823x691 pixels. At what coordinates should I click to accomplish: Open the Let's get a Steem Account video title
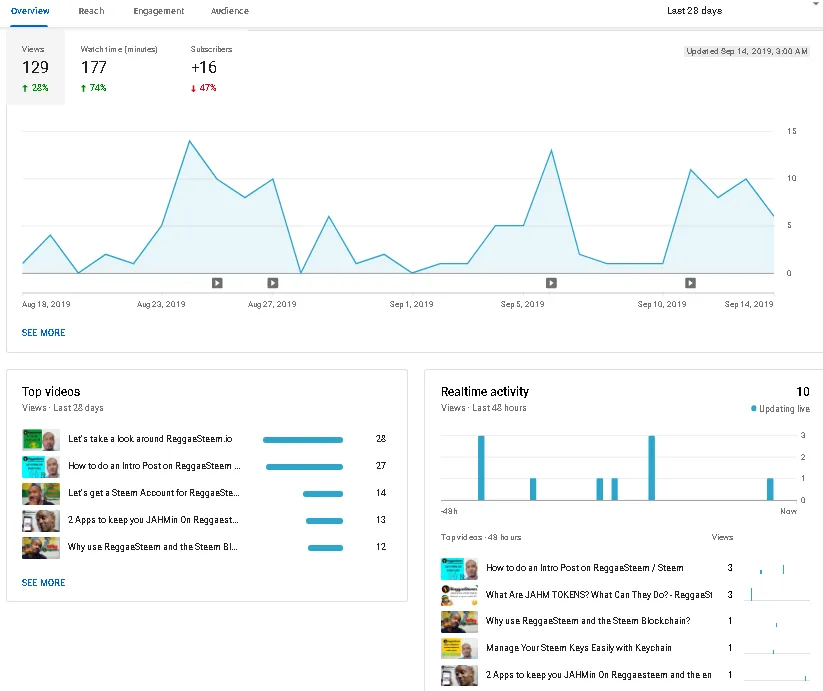[x=153, y=493]
